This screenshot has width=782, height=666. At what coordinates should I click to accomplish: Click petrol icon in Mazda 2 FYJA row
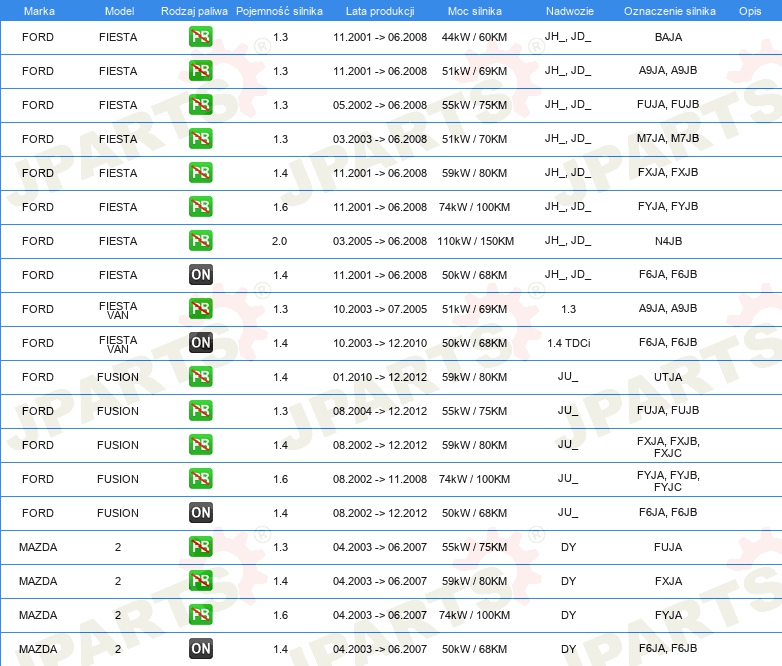[200, 615]
